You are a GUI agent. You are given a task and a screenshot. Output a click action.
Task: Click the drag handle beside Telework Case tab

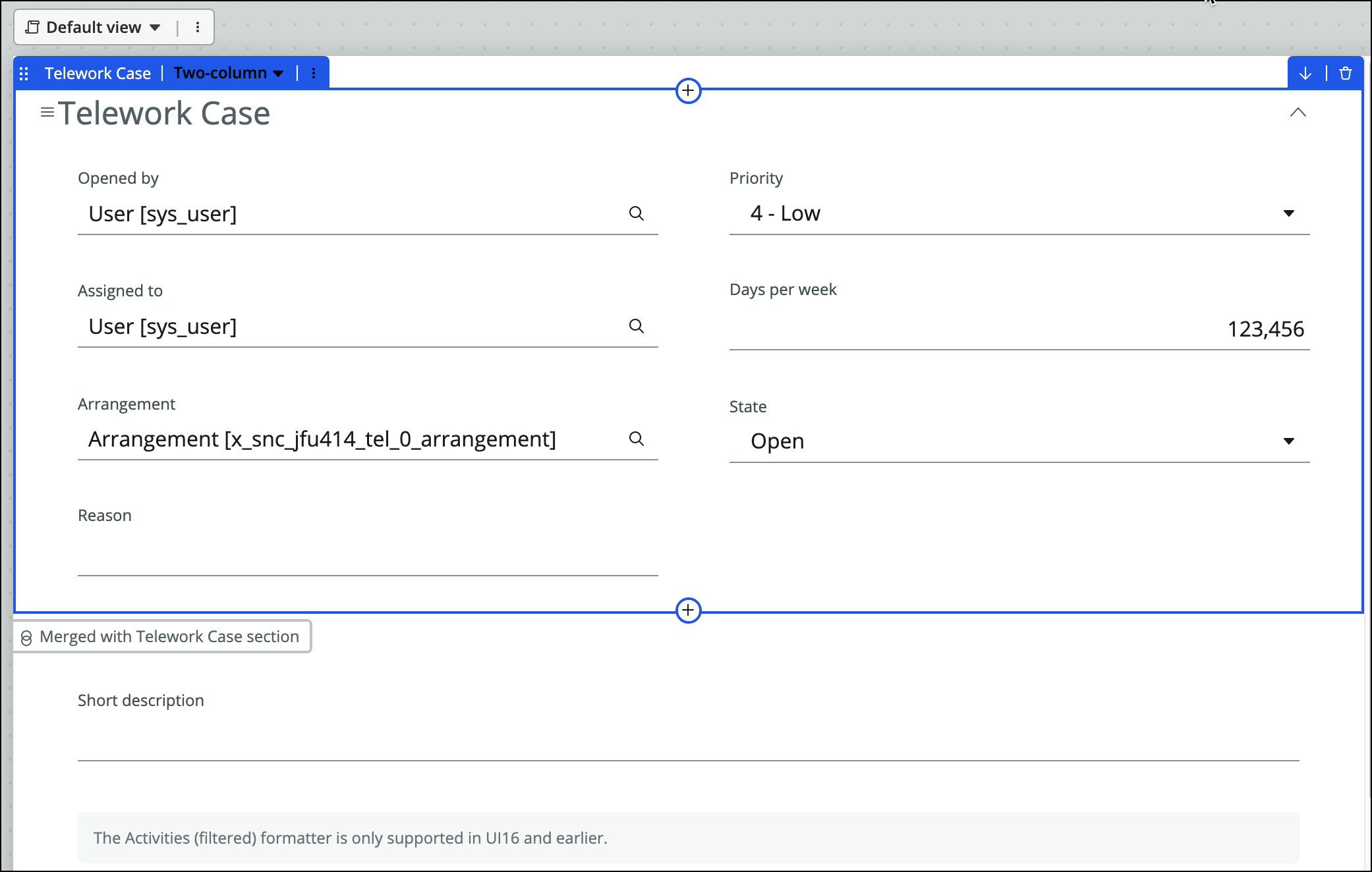[x=24, y=74]
